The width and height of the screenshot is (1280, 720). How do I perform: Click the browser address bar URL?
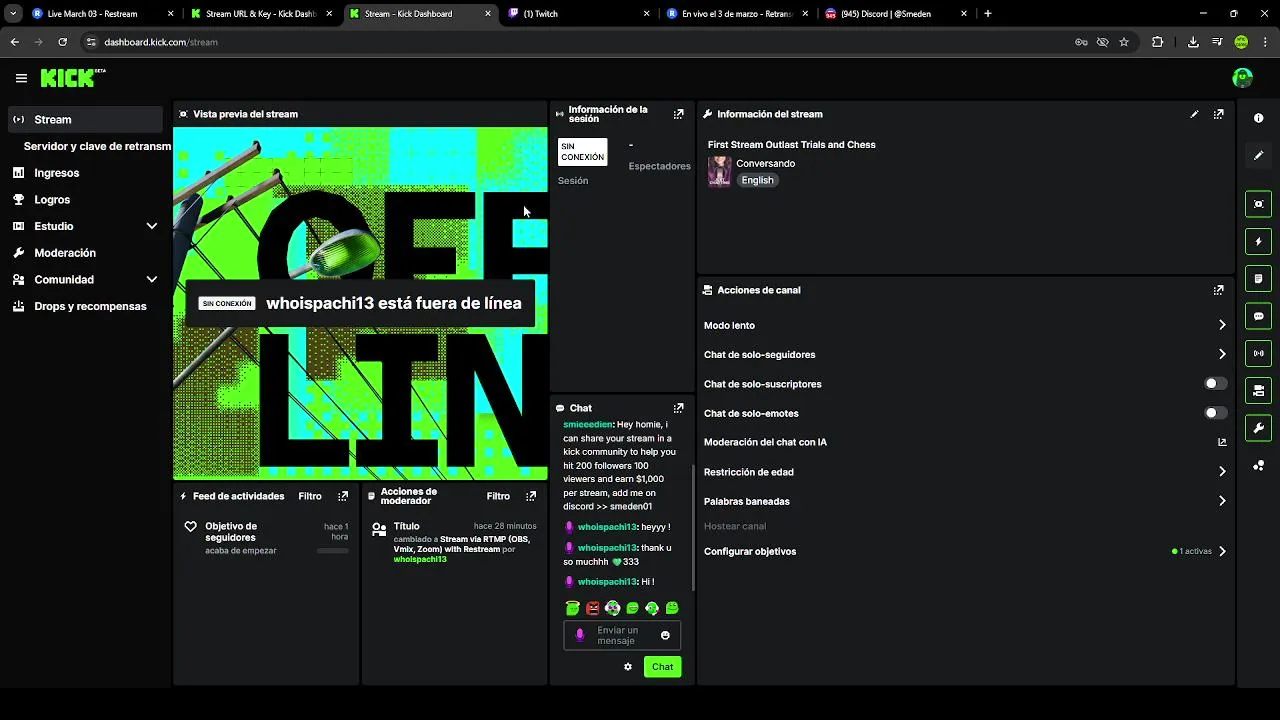[x=161, y=42]
